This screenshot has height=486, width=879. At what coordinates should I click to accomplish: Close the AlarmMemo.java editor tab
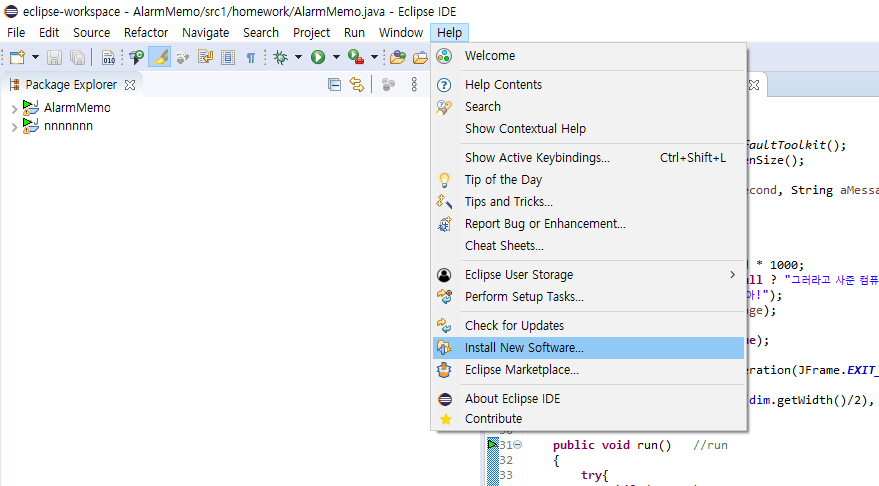755,85
